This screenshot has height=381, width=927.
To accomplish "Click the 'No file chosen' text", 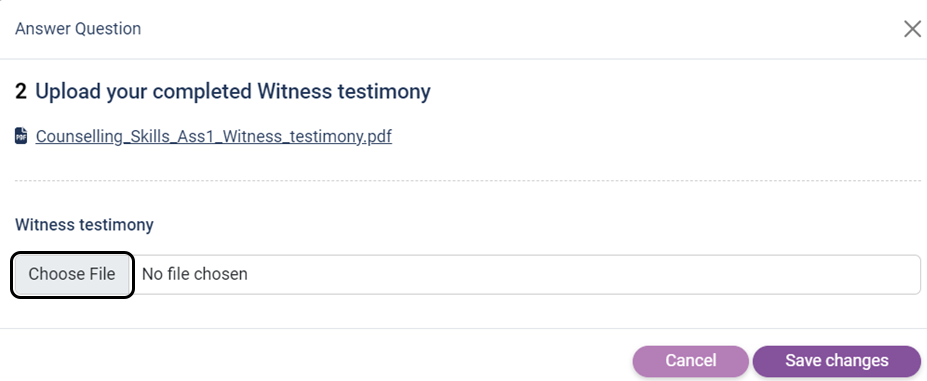I will [195, 275].
